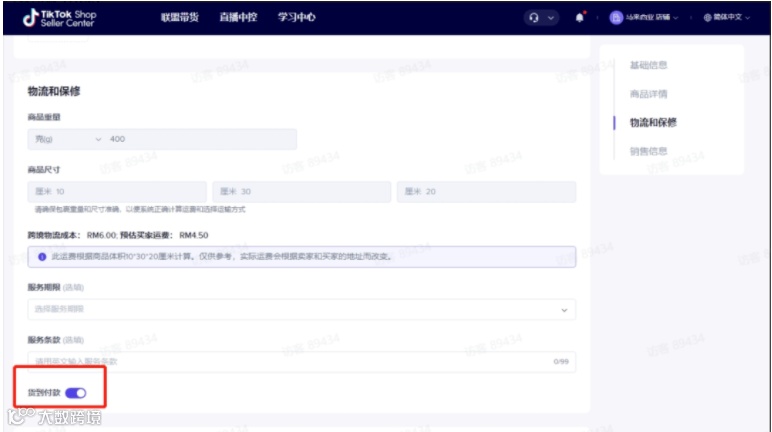The height and width of the screenshot is (432, 772).
Task: Jump to 销售信息 section
Action: click(648, 151)
